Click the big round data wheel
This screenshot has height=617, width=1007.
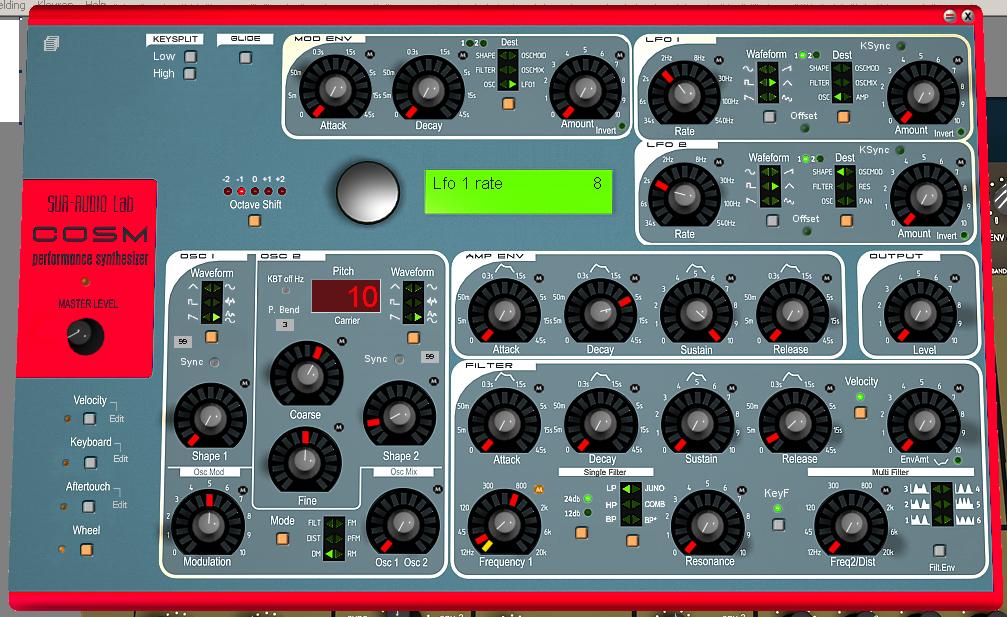(367, 192)
